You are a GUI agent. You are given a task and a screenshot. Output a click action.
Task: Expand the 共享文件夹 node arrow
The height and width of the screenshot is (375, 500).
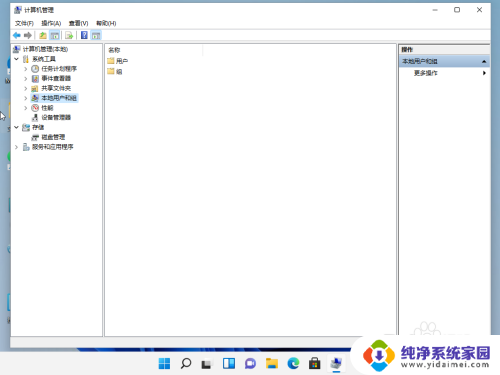(26, 88)
